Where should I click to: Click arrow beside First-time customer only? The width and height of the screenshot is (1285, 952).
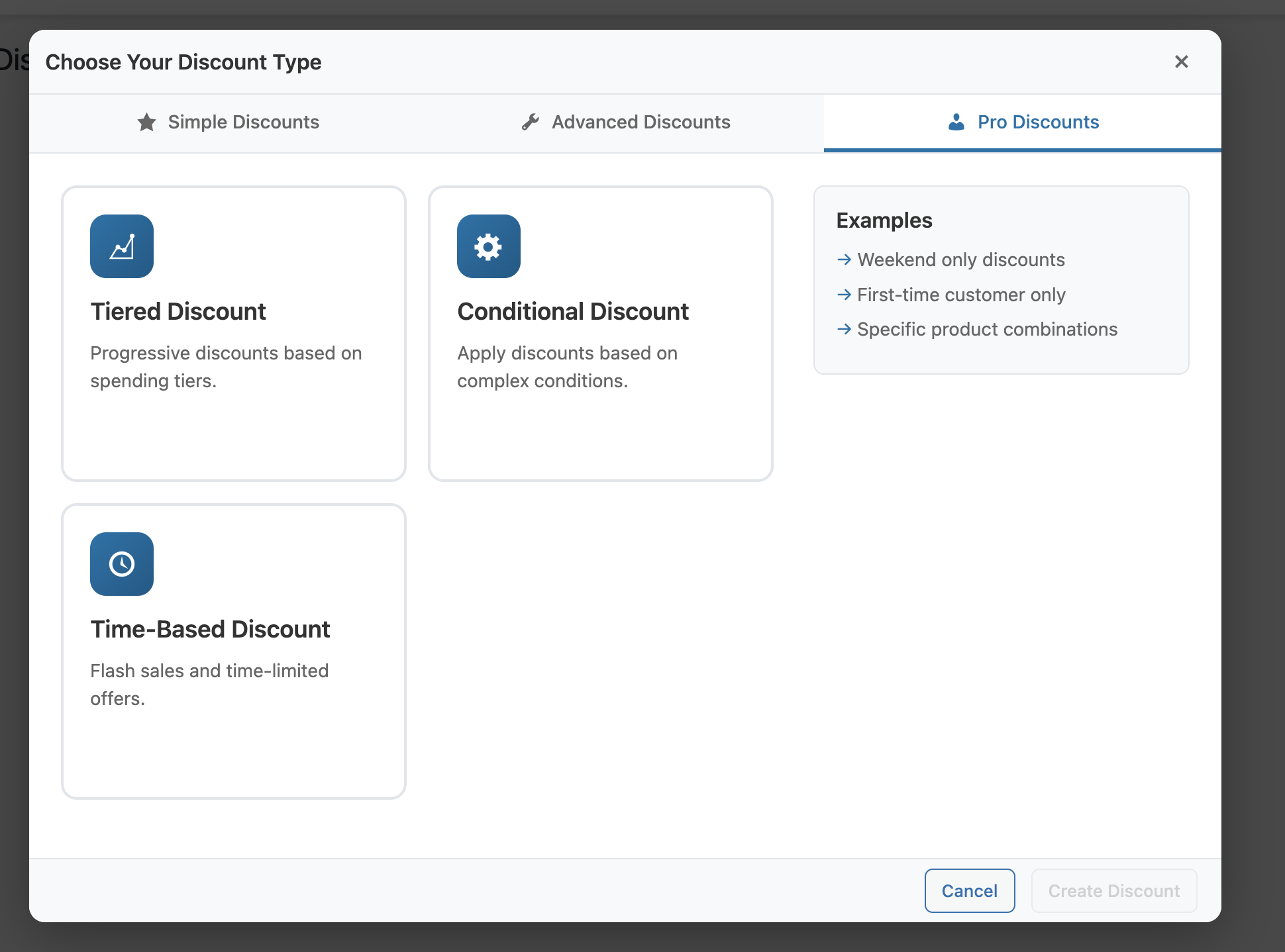(x=844, y=295)
